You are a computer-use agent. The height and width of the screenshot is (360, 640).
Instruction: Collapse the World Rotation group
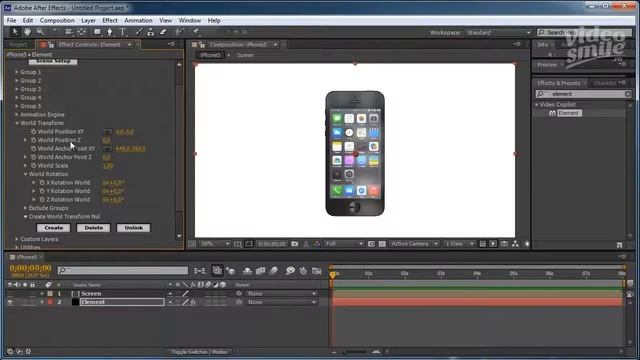click(25, 174)
